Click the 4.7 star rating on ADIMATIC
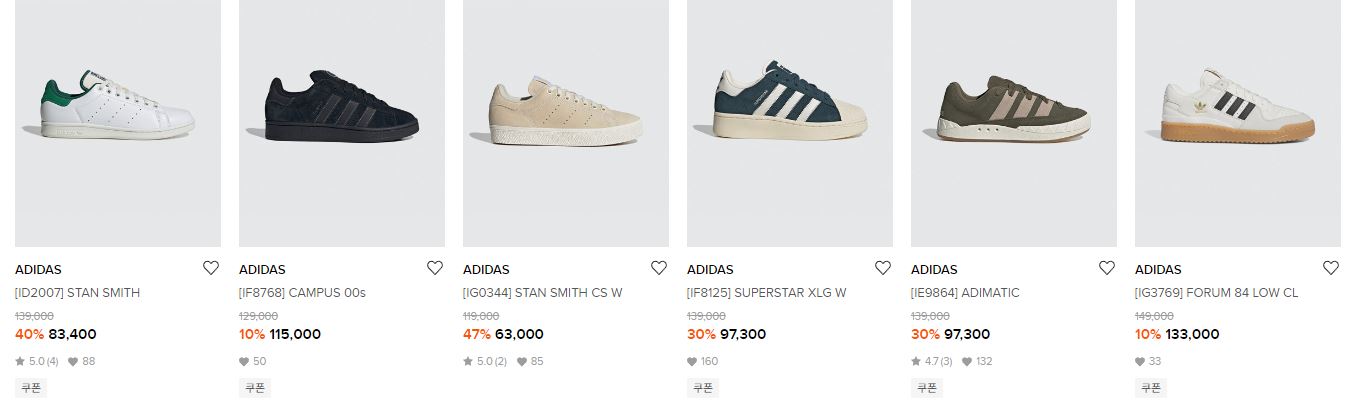The height and width of the screenshot is (414, 1353). (932, 361)
